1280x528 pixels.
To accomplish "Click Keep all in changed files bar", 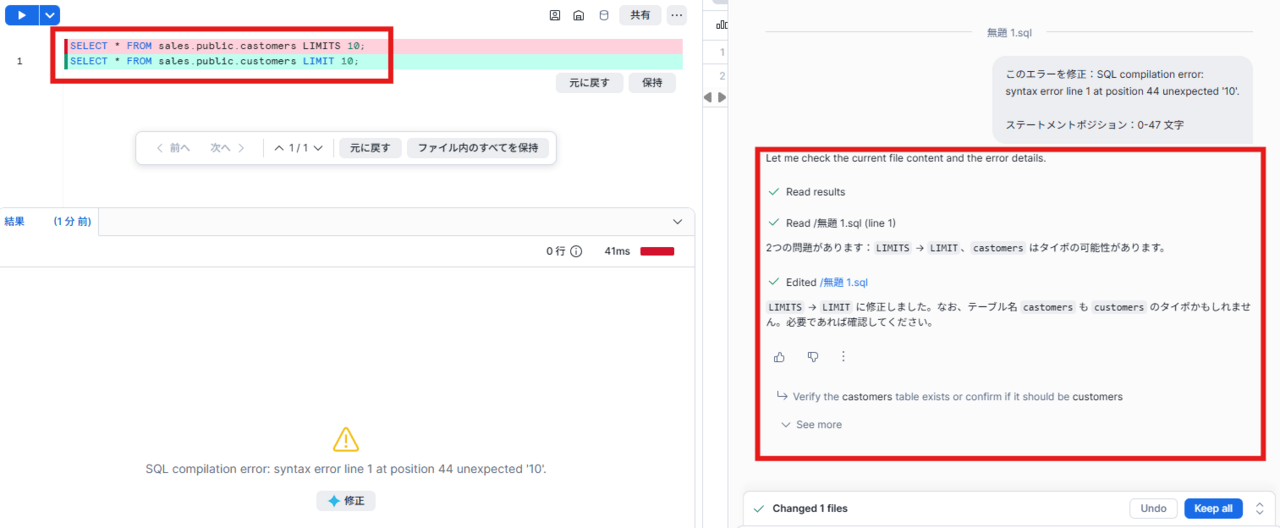I will [1213, 509].
